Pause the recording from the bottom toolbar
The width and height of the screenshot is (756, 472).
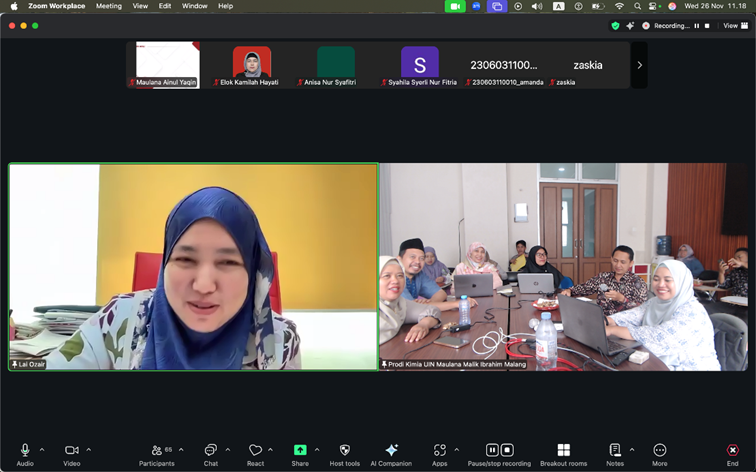(x=492, y=450)
